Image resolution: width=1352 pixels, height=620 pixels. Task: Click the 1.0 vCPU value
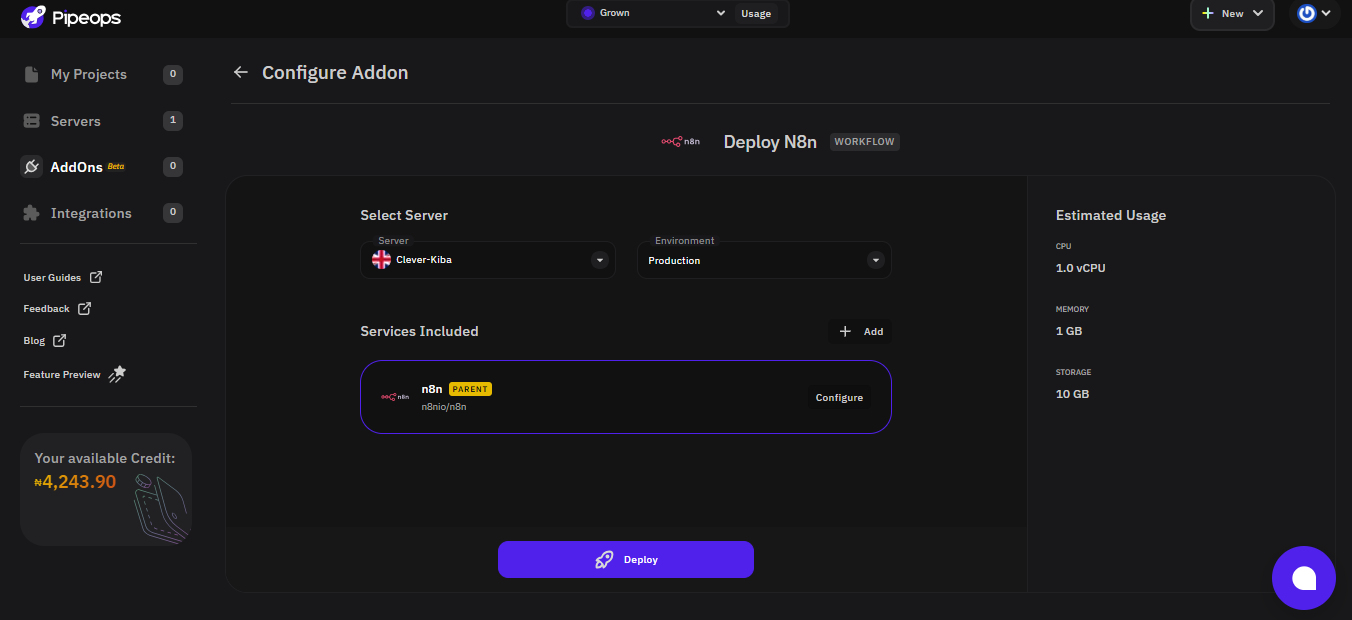coord(1081,268)
